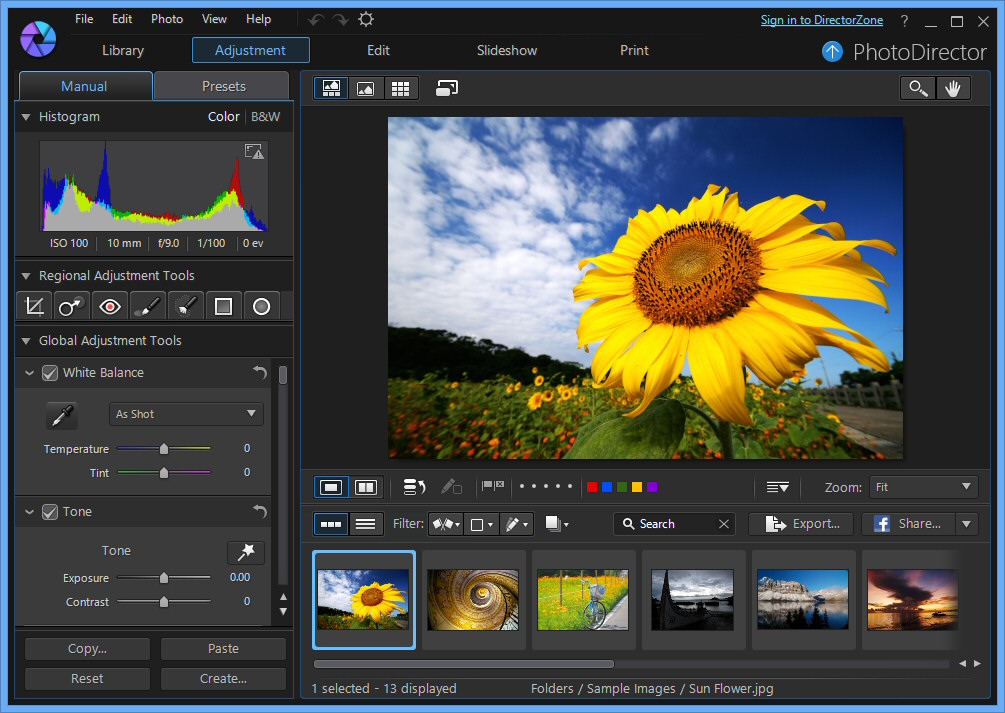
Task: Tag the photo with the red color label
Action: tap(592, 486)
